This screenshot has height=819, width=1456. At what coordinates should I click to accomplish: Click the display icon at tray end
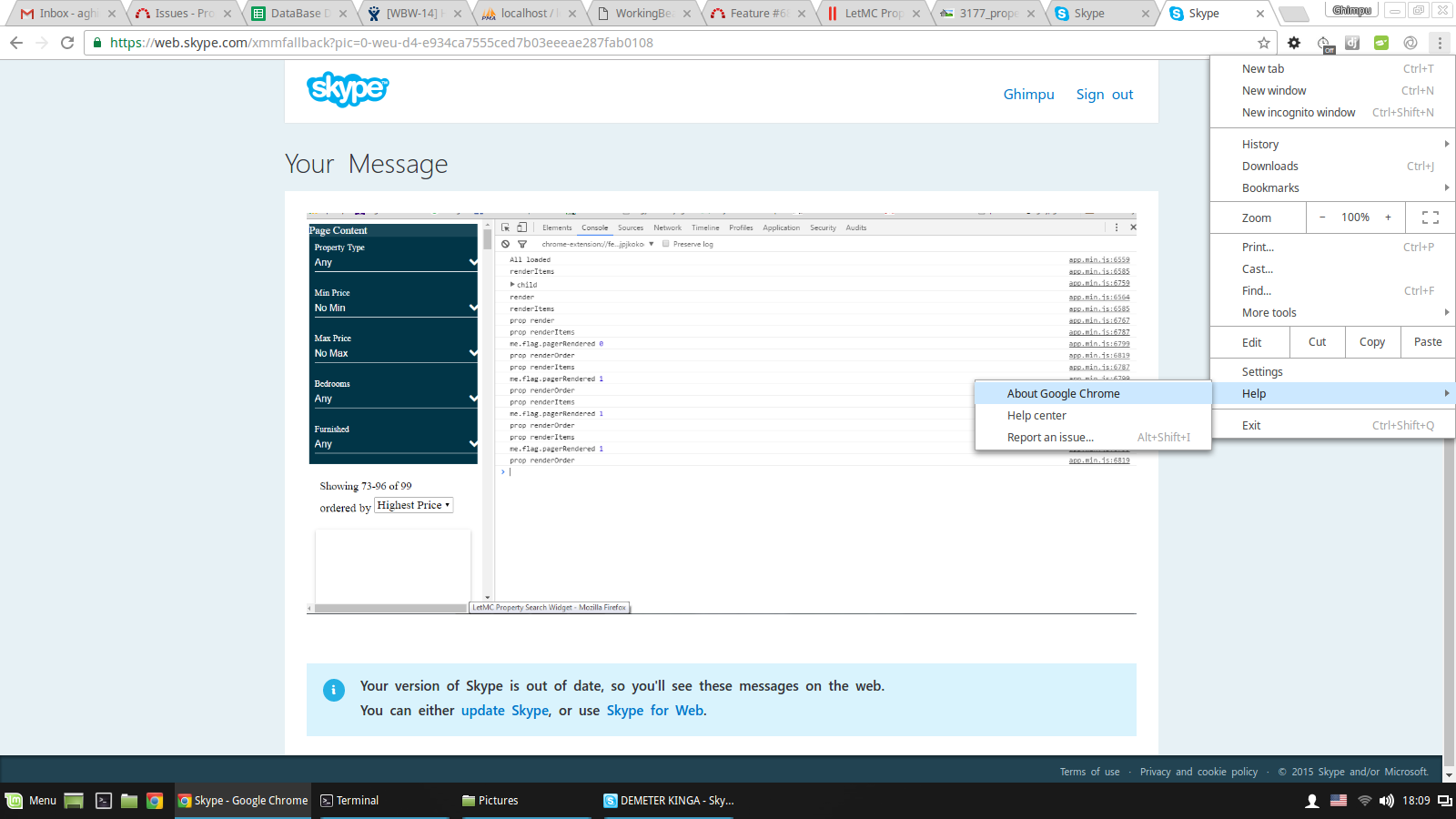(x=1444, y=801)
